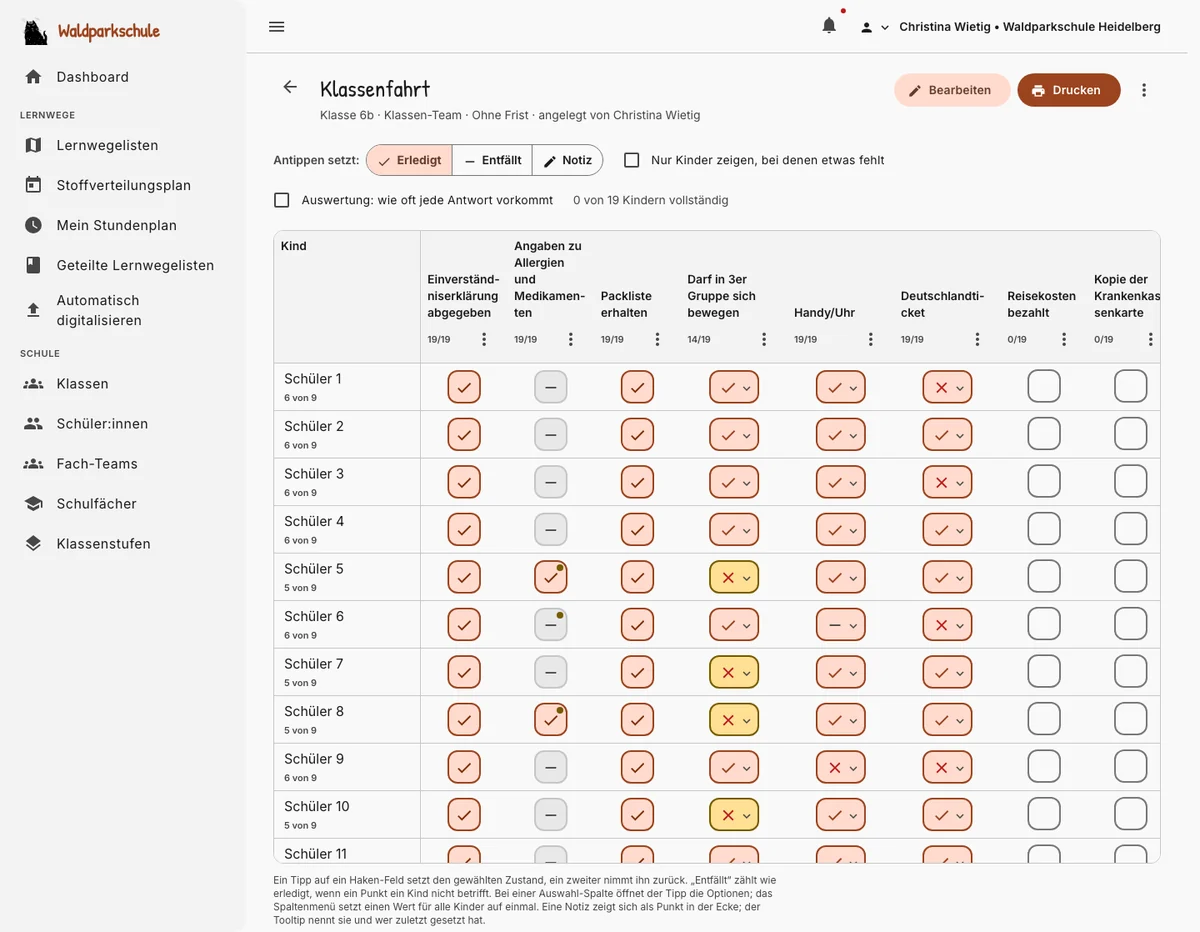
Task: Click the Automatisch digitalisieren upload icon
Action: 34,310
